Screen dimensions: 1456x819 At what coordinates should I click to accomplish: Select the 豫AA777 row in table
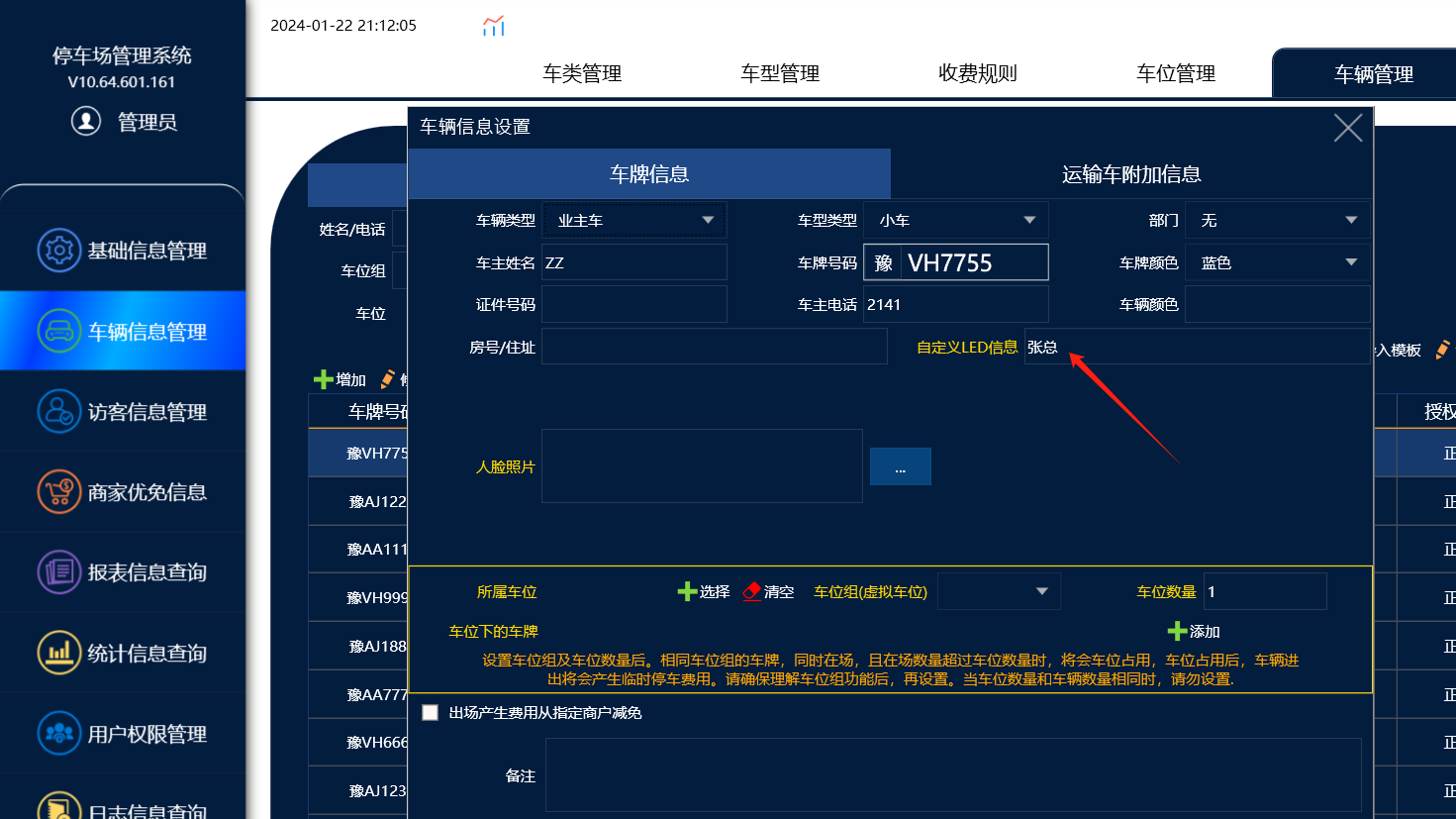point(358,694)
